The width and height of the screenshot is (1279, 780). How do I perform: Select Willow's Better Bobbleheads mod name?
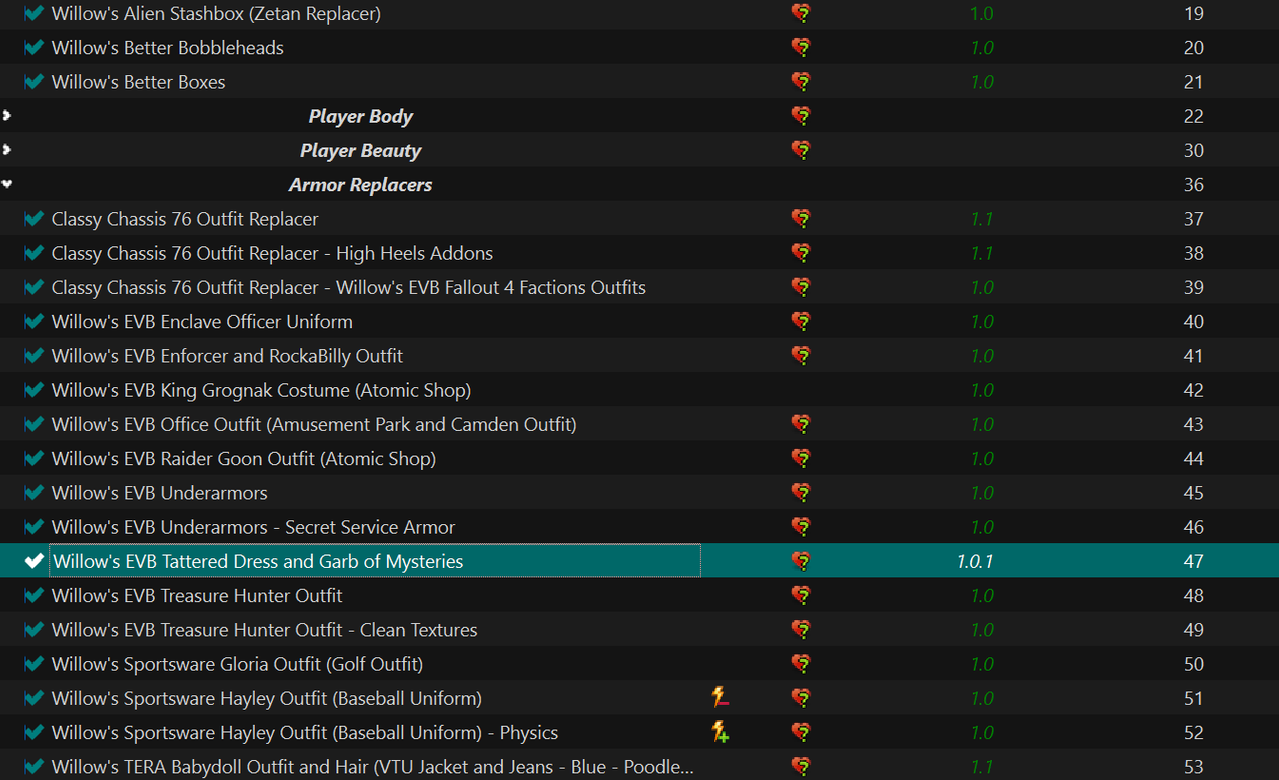tap(168, 48)
